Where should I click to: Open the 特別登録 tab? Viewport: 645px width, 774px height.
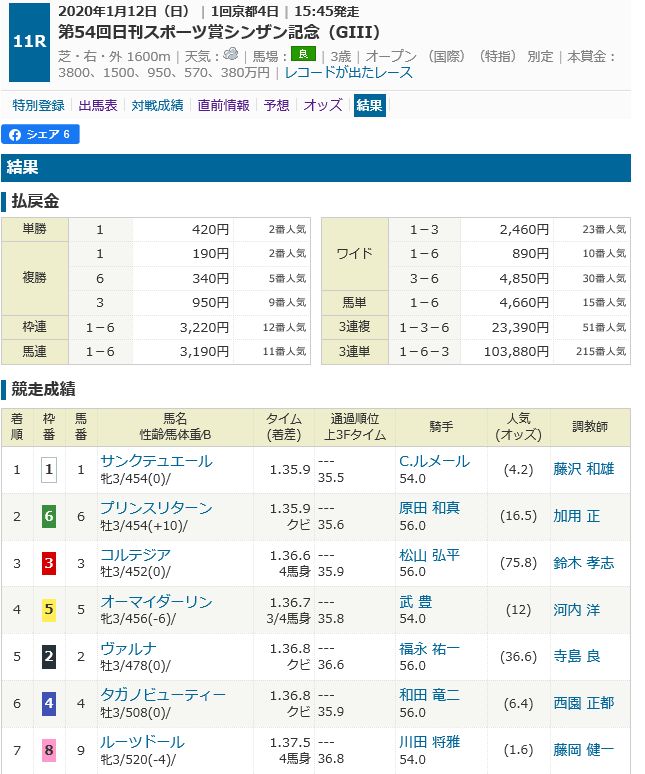[x=38, y=105]
